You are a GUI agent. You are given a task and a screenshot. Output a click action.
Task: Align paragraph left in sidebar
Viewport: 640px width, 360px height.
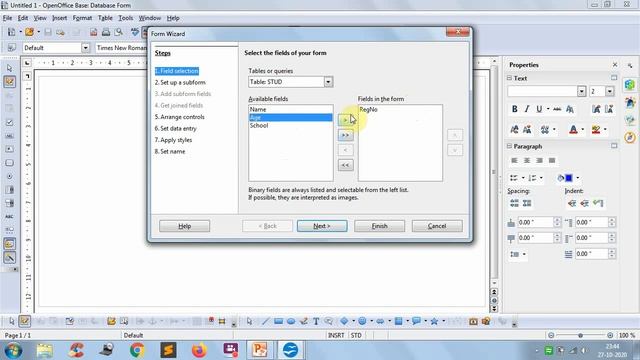click(514, 160)
